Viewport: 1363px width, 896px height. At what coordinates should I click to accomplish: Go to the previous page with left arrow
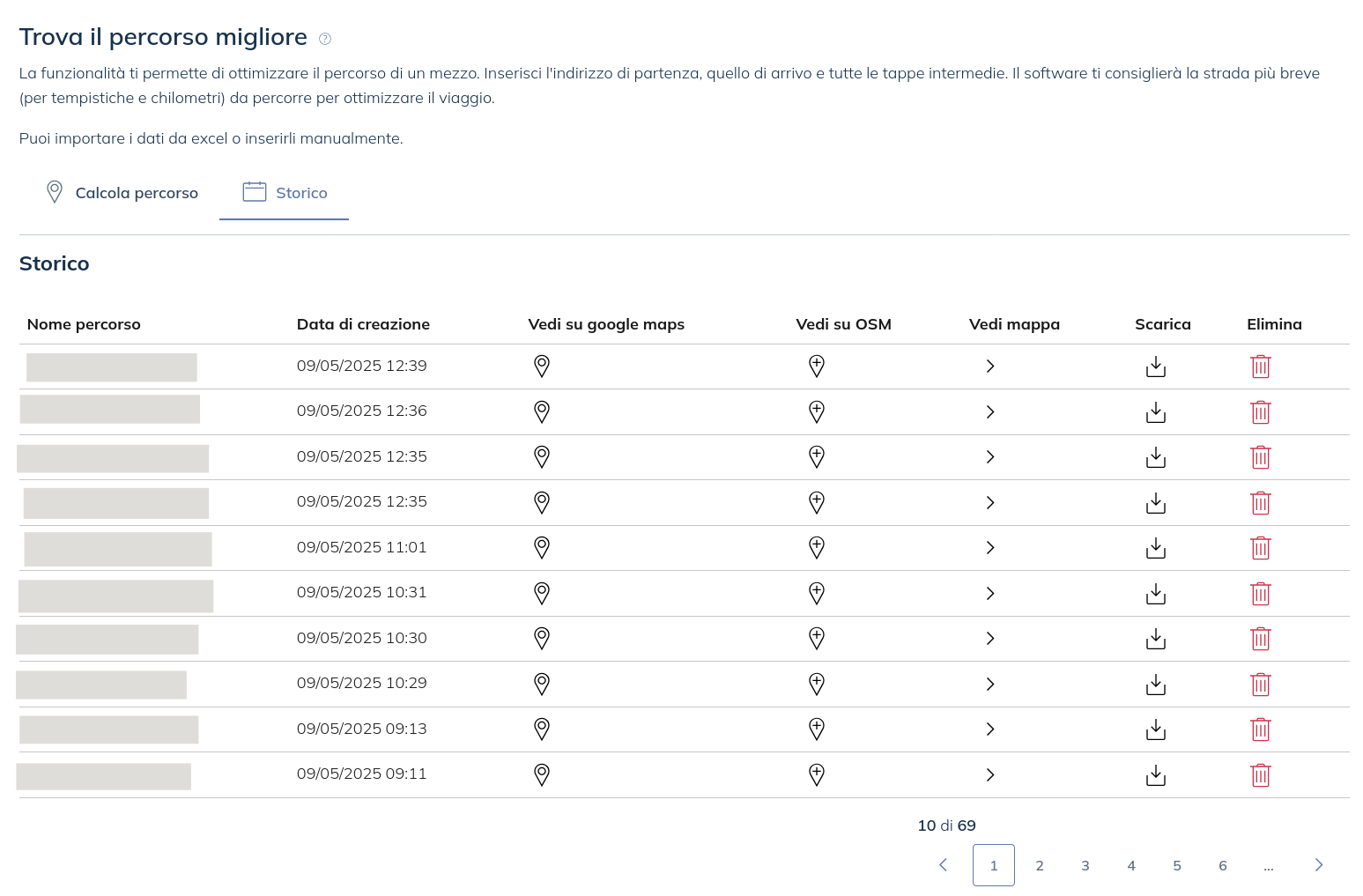click(943, 865)
